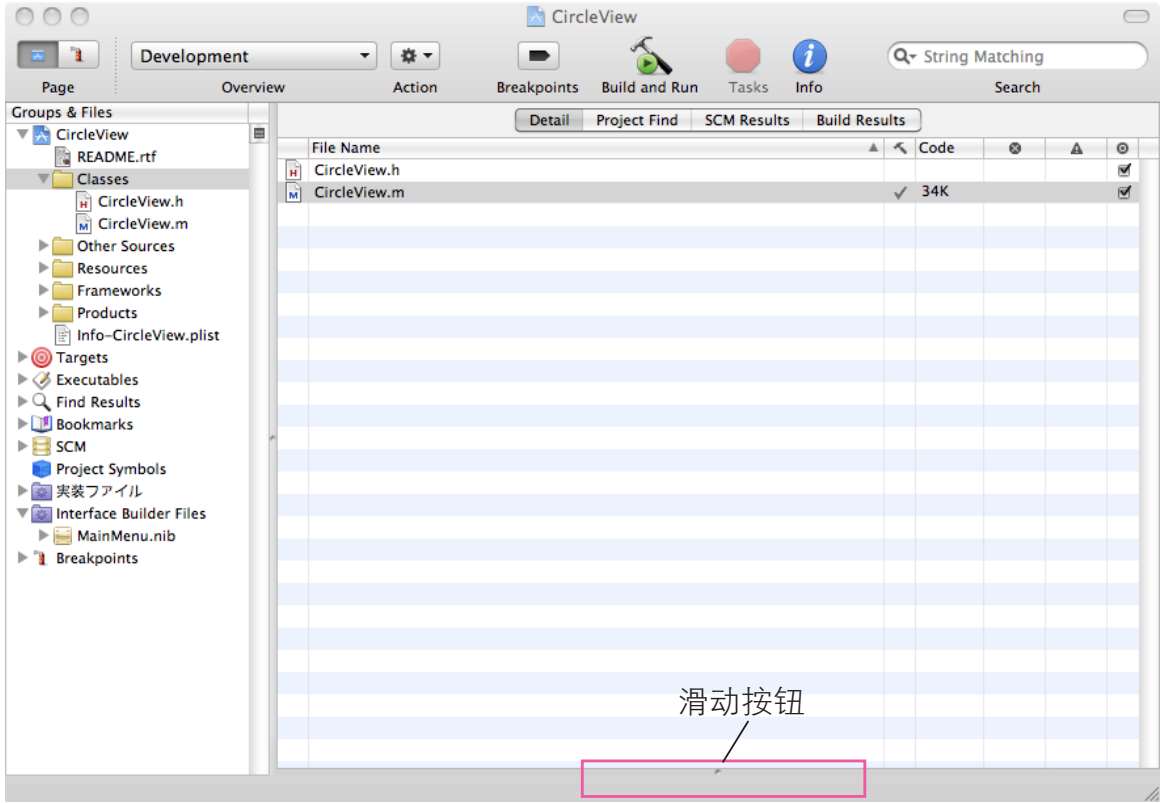Expand the SCM group
Image resolution: width=1164 pixels, height=803 pixels.
[22, 446]
